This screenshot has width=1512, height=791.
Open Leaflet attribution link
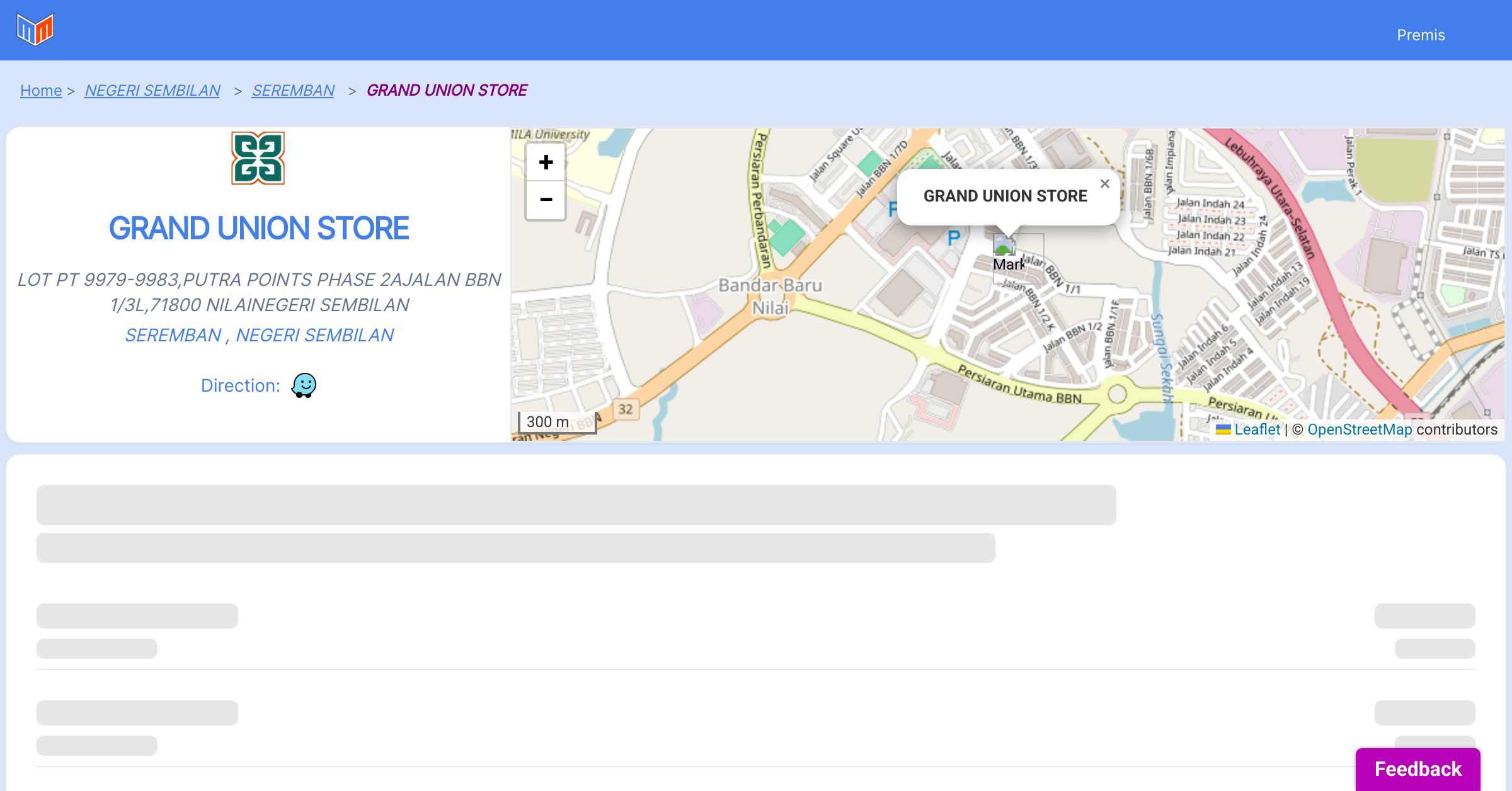tap(1257, 430)
